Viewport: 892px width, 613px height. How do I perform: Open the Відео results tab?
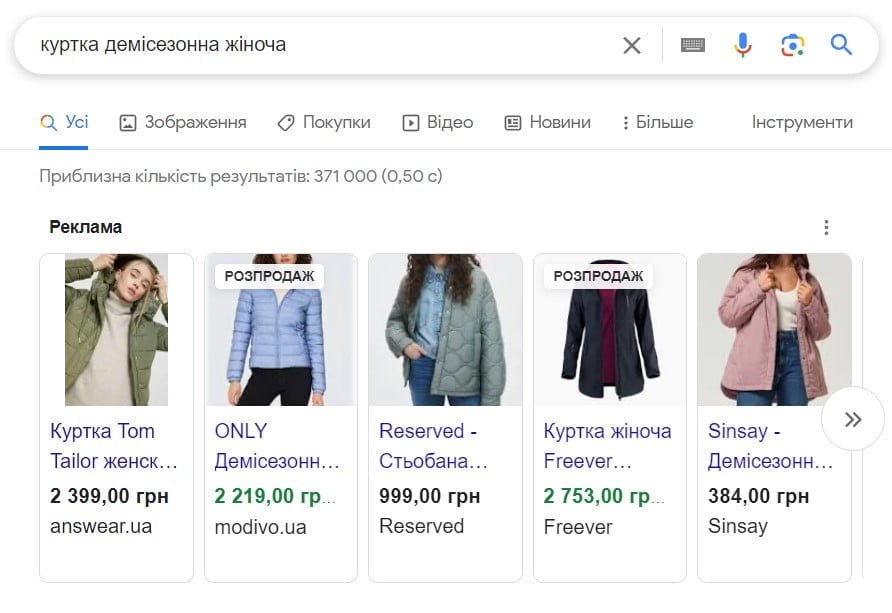pyautogui.click(x=438, y=122)
